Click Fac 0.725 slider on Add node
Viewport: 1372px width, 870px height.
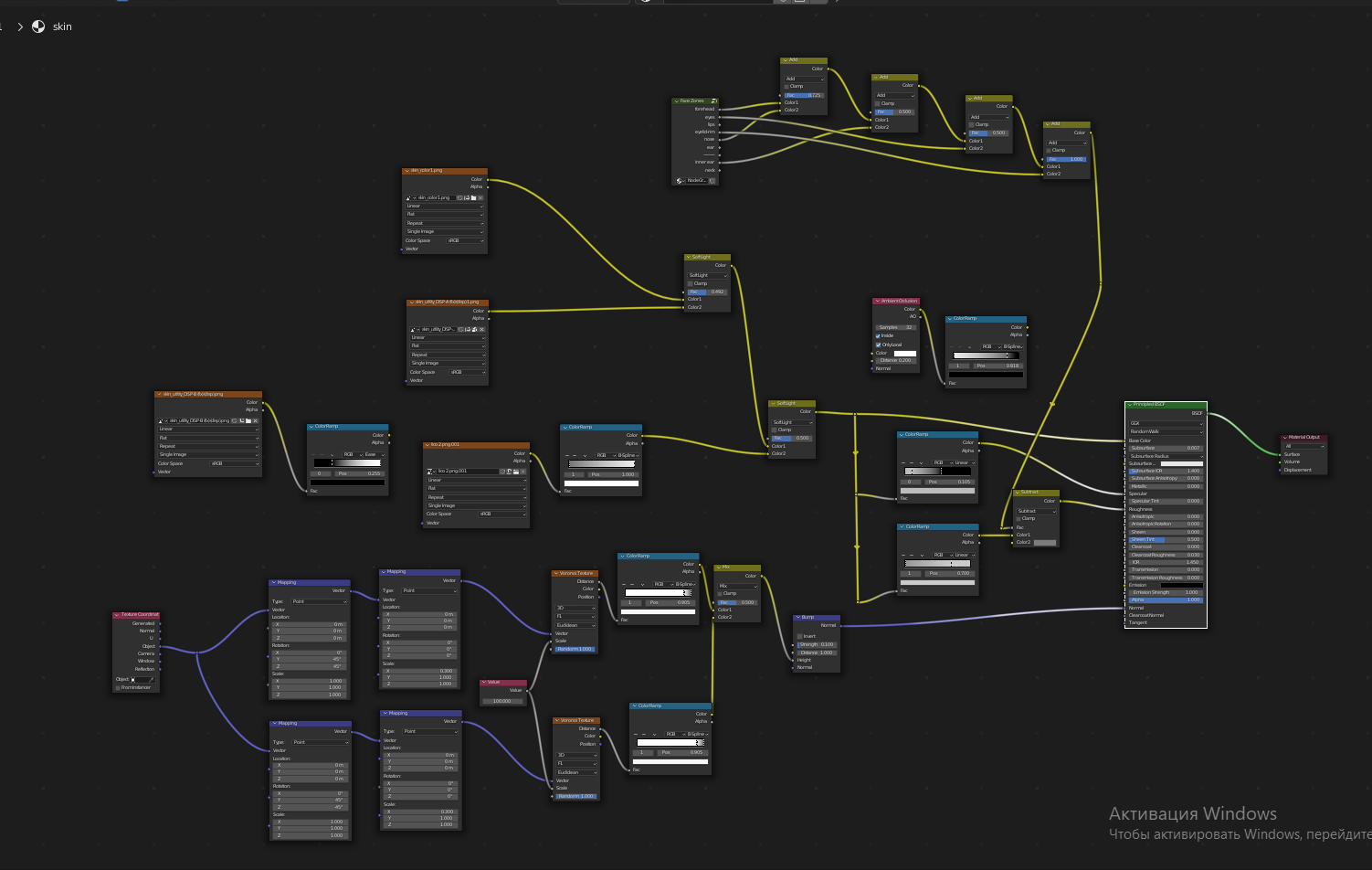point(804,95)
